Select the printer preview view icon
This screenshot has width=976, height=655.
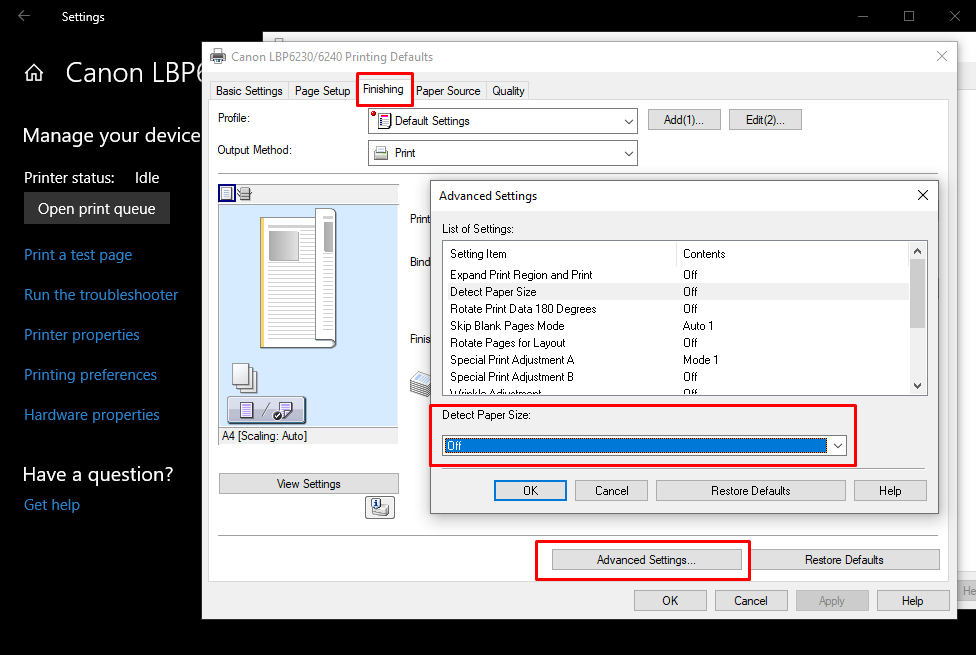(245, 194)
